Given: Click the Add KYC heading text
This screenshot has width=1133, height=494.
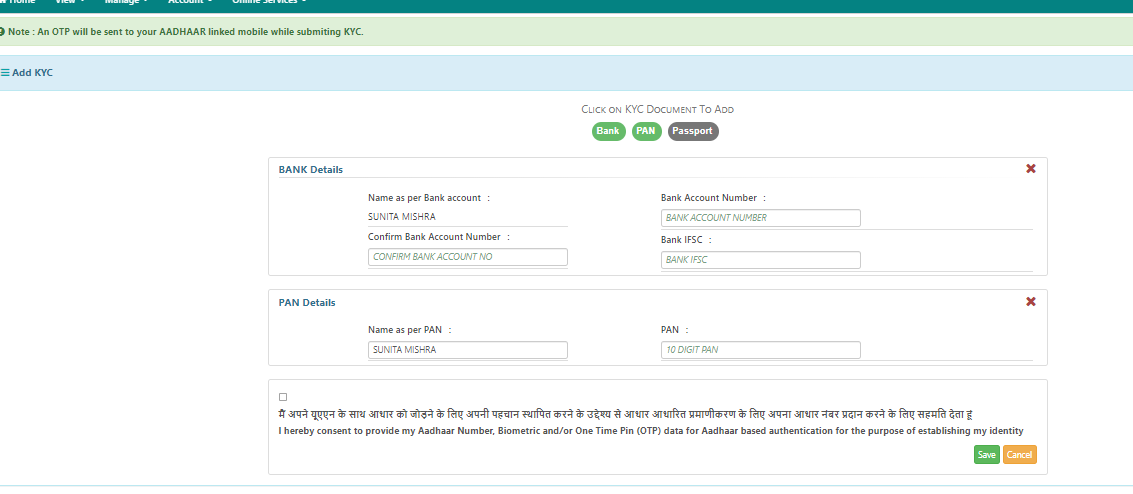Looking at the screenshot, I should point(33,73).
